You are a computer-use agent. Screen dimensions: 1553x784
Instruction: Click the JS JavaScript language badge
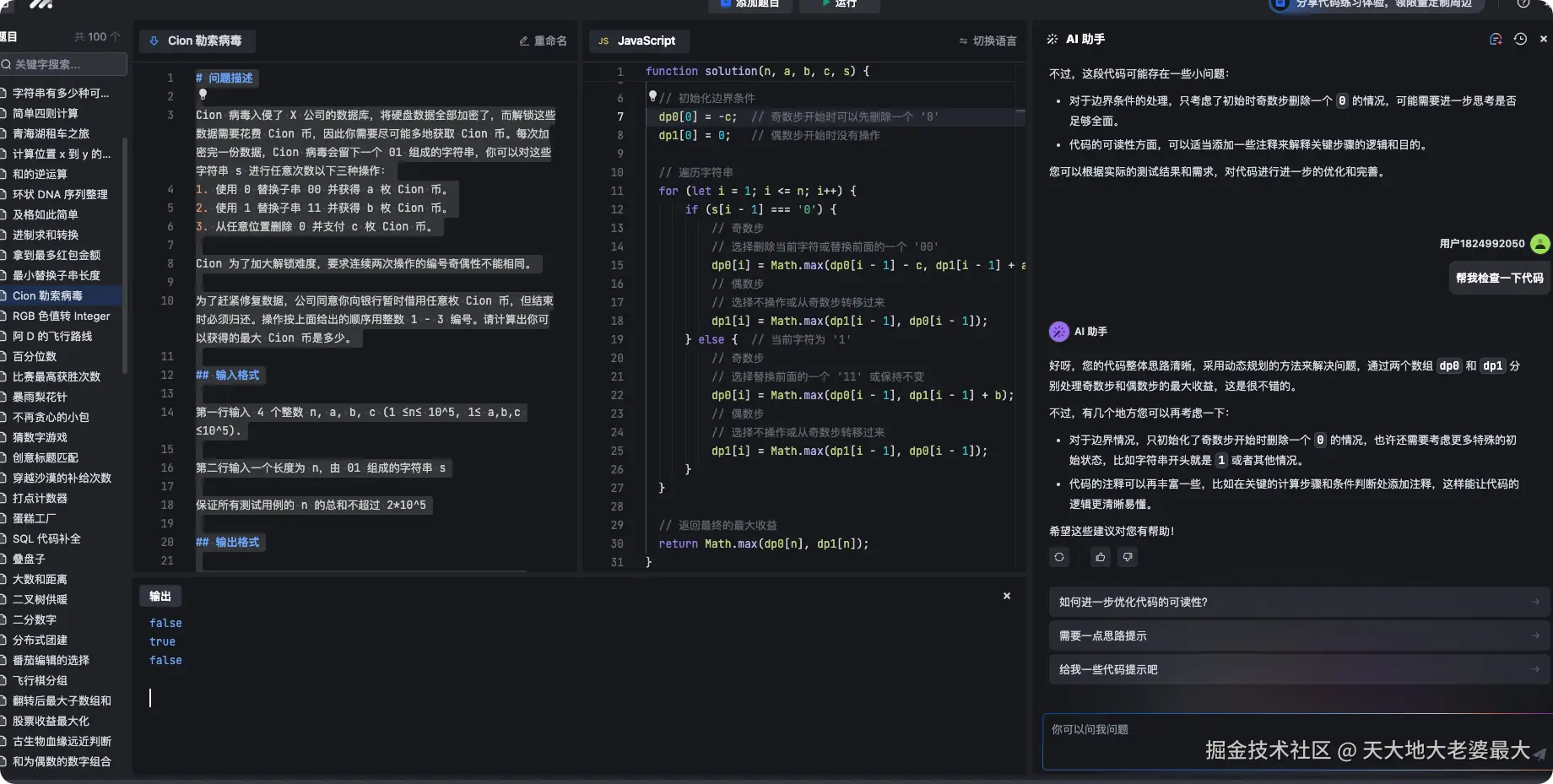639,41
